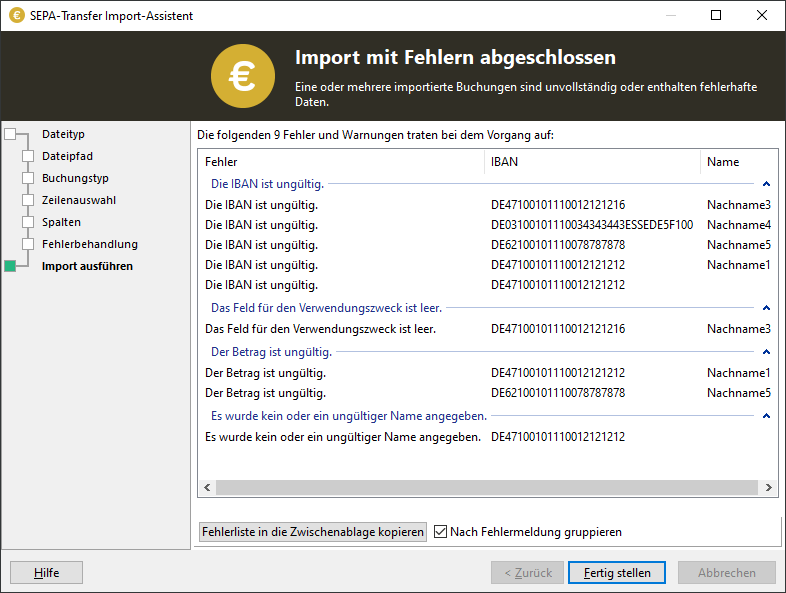Click the step box beside Dateityp
This screenshot has width=786, height=593.
coord(10,134)
